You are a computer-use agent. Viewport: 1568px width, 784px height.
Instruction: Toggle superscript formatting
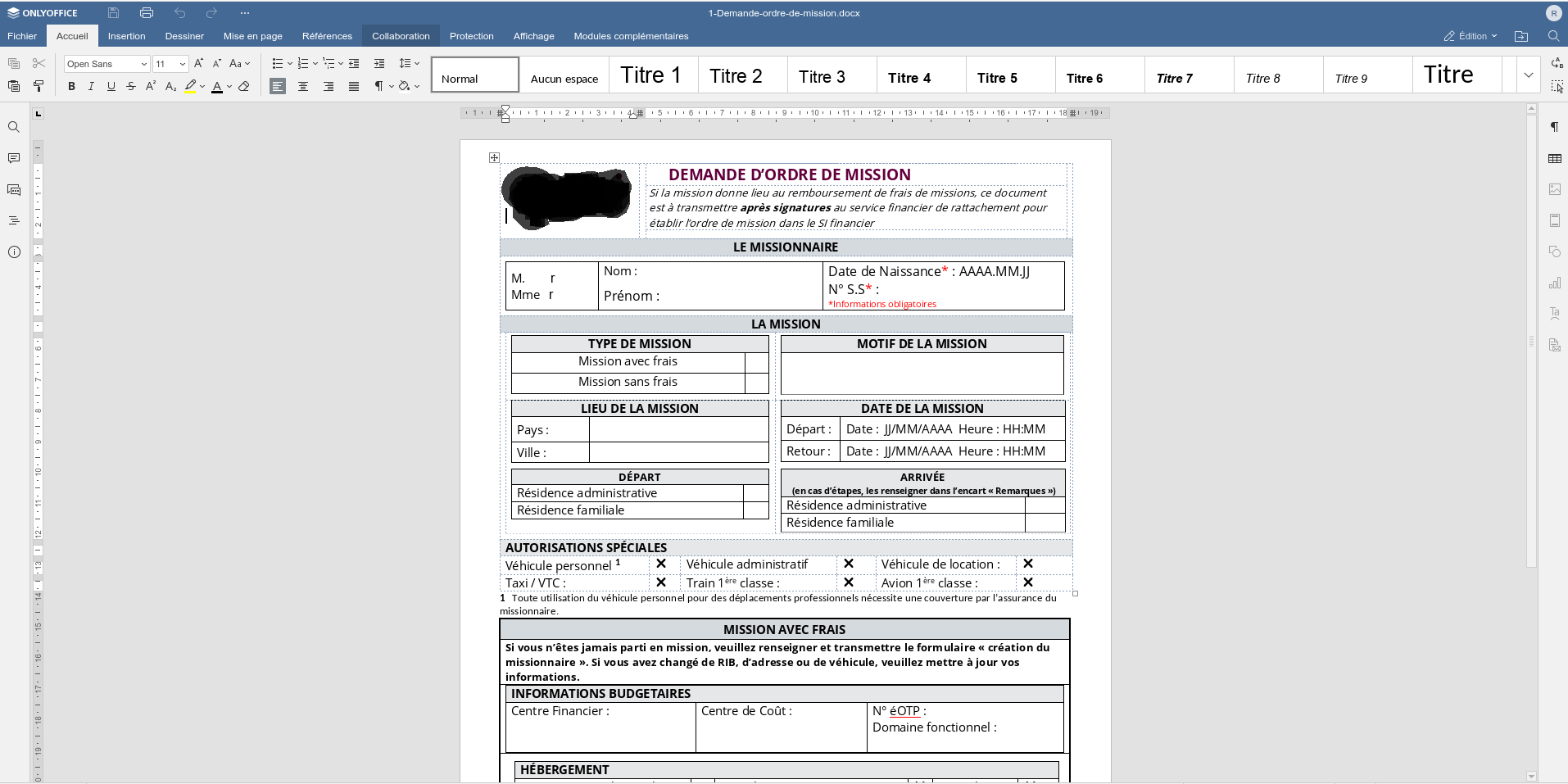[151, 86]
